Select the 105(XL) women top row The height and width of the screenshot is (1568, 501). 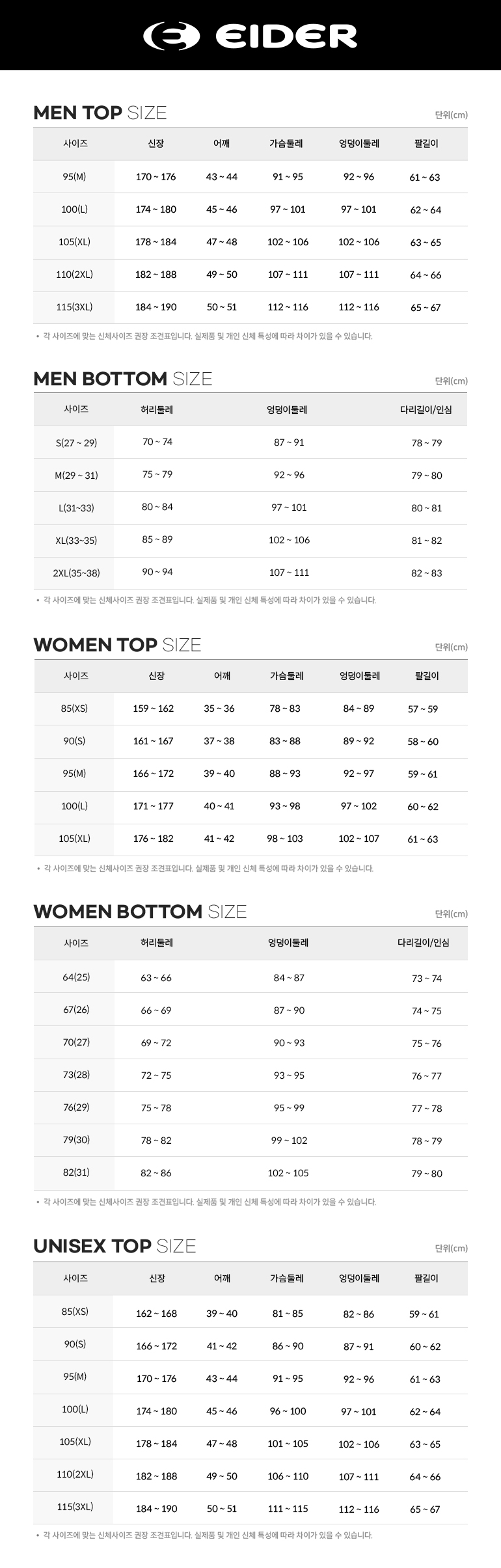click(x=251, y=839)
